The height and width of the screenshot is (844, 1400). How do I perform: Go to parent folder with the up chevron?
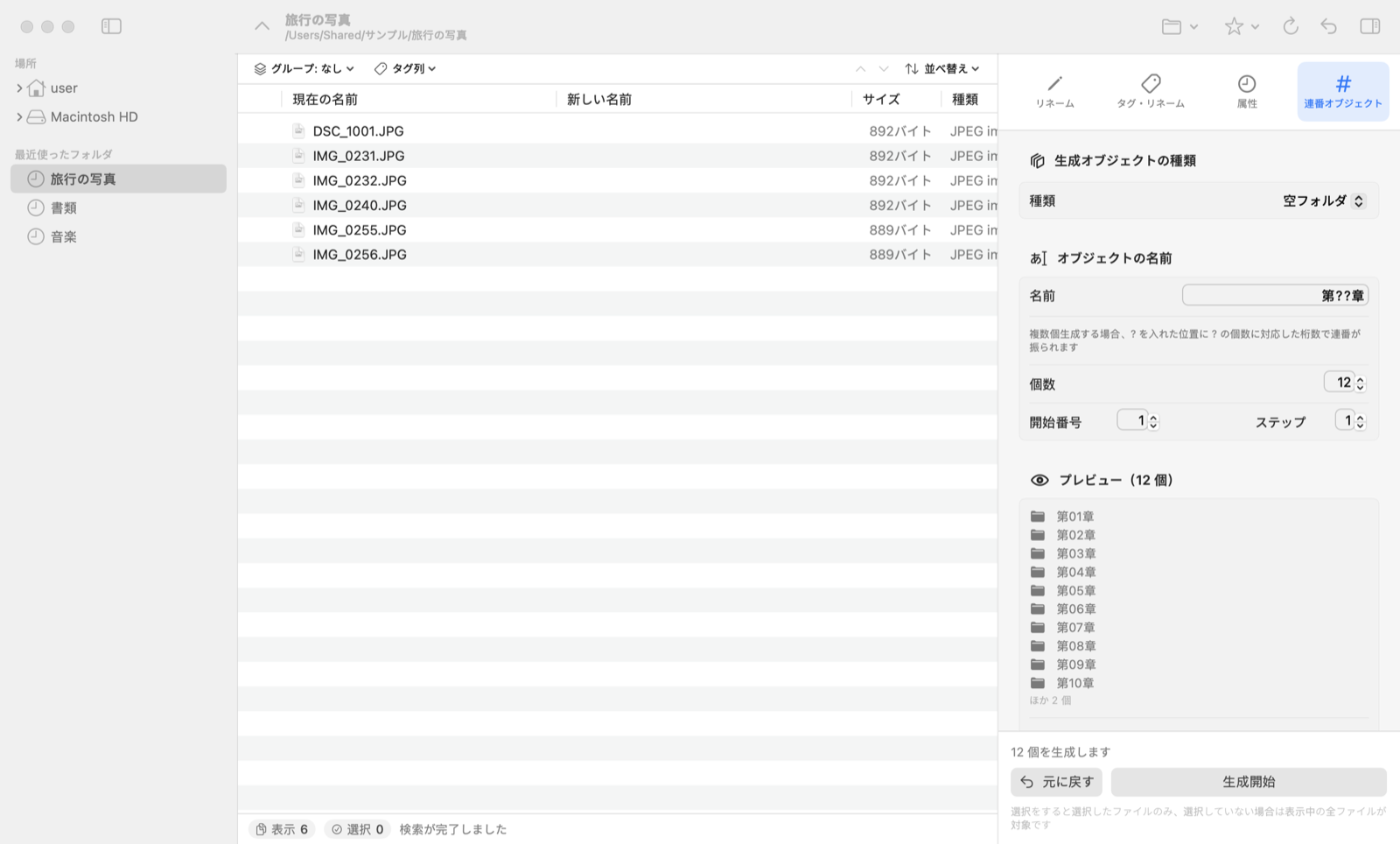pos(262,26)
